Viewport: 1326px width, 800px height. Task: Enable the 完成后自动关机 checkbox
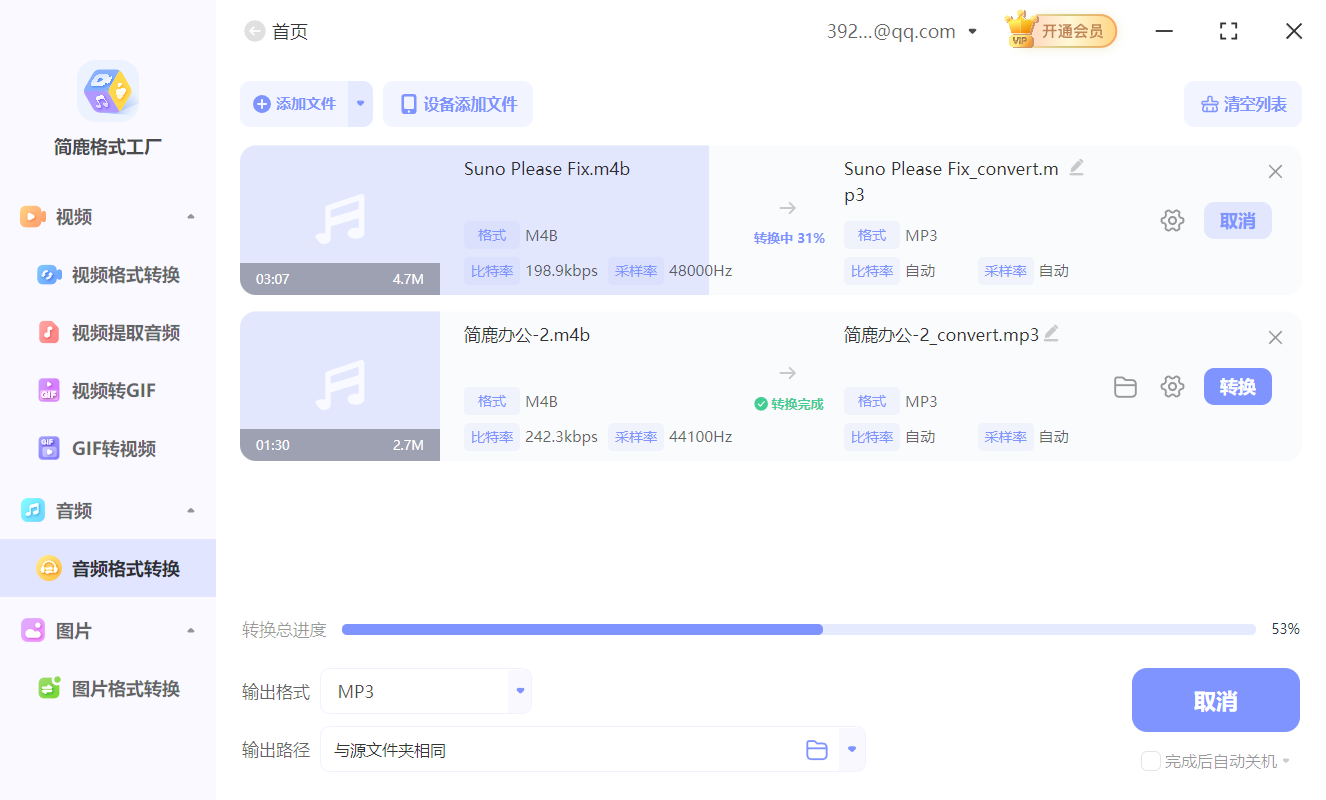coord(1150,761)
